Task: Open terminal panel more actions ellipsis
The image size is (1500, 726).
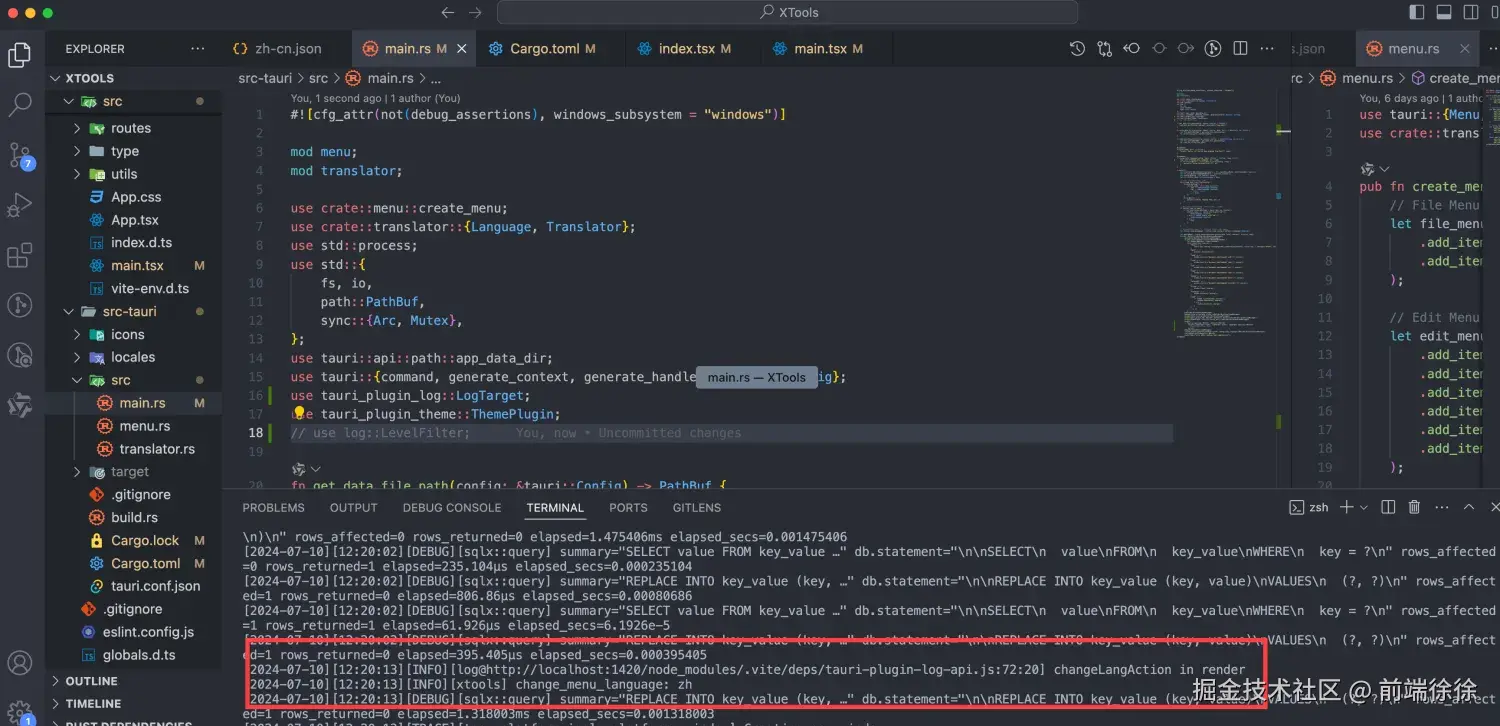Action: point(1442,507)
